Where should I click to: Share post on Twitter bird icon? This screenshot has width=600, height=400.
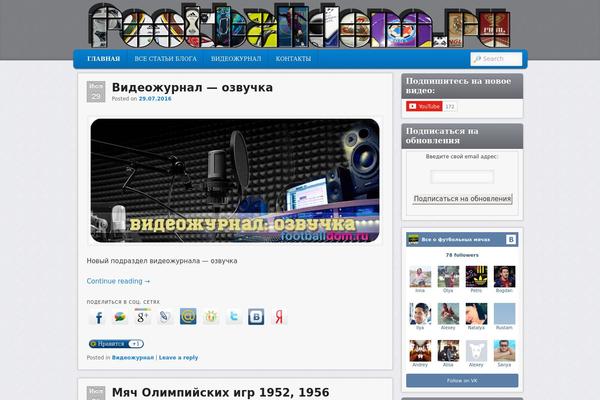click(x=234, y=317)
